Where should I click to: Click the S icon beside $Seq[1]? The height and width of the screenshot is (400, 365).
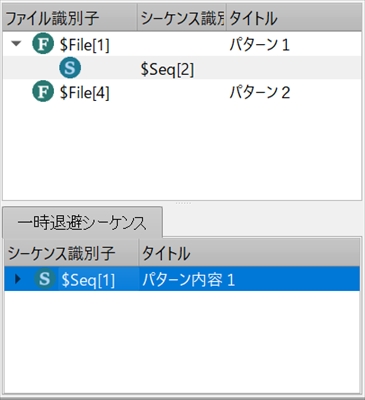pos(45,279)
